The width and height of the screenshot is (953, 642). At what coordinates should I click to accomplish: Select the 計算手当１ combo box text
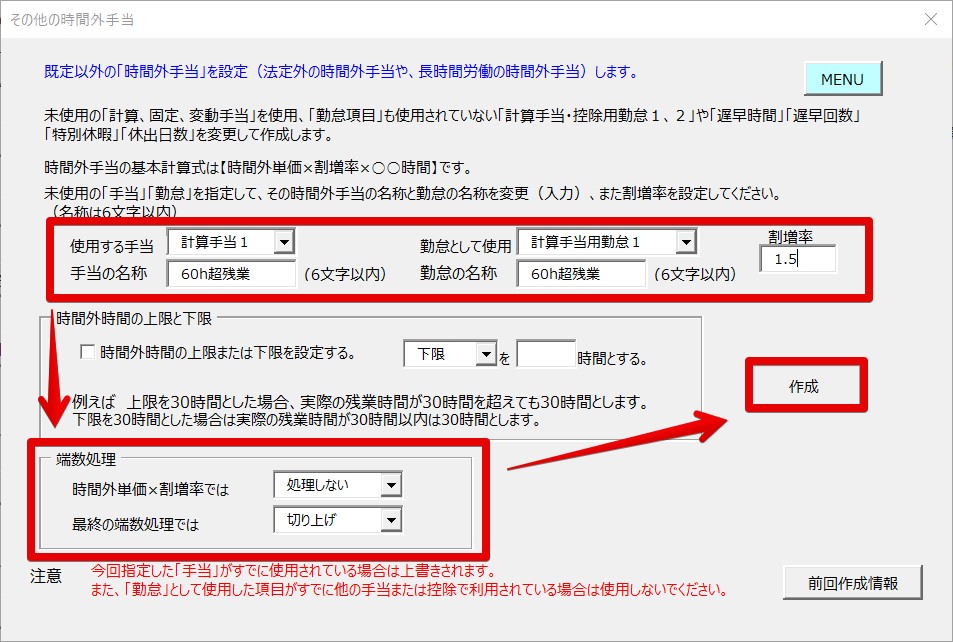[x=220, y=242]
